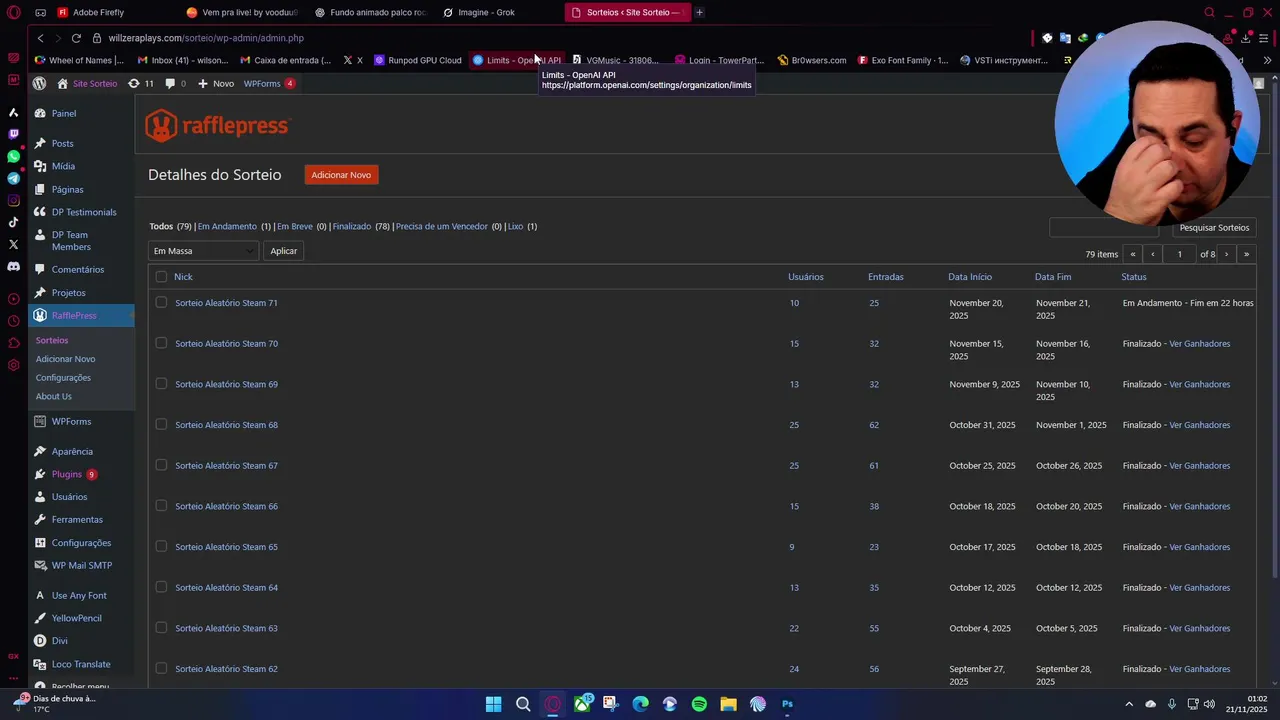Open the Adicionar Novo submenu item
1280x720 pixels.
point(66,359)
